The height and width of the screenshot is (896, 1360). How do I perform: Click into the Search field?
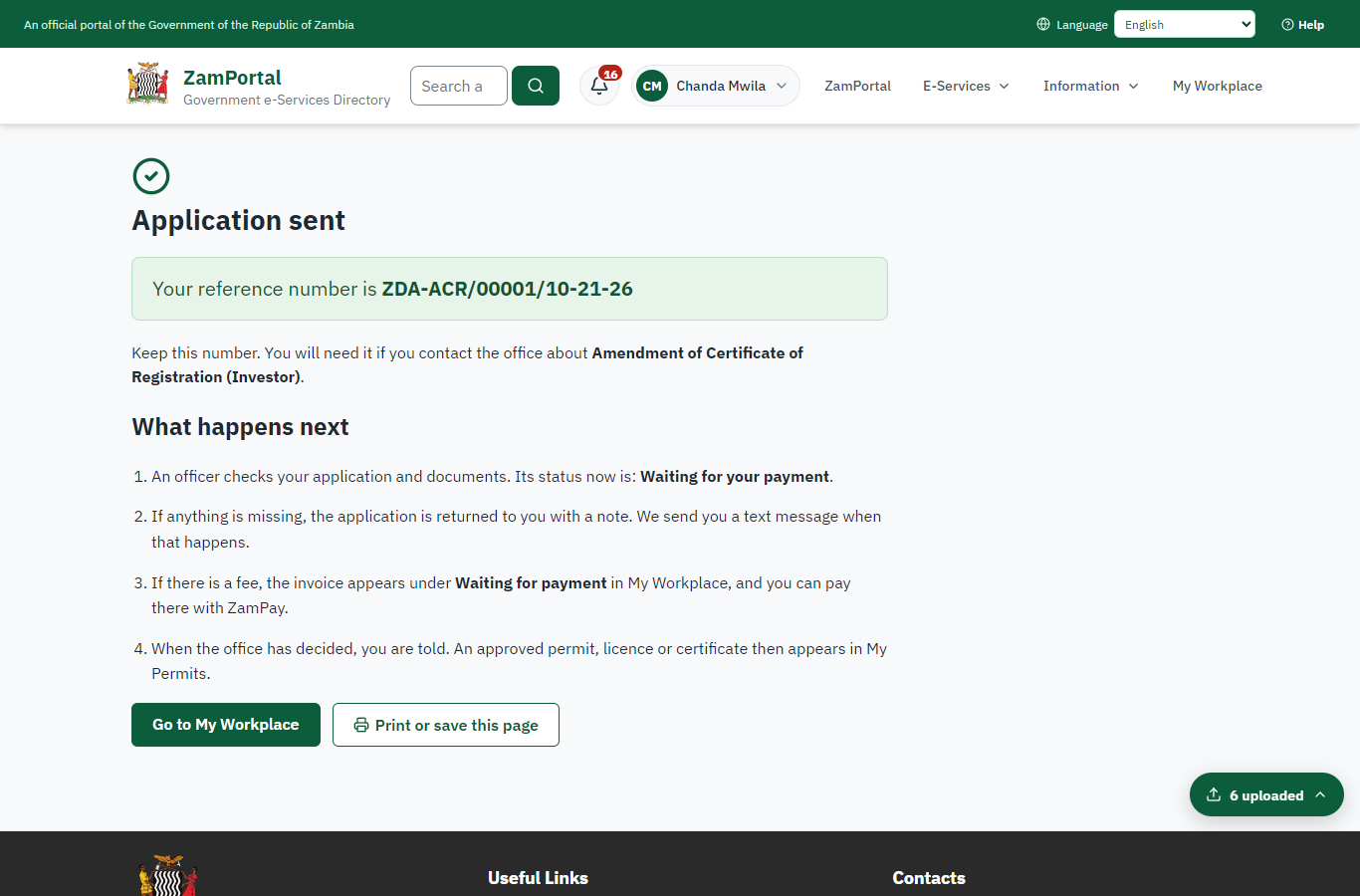coord(459,86)
